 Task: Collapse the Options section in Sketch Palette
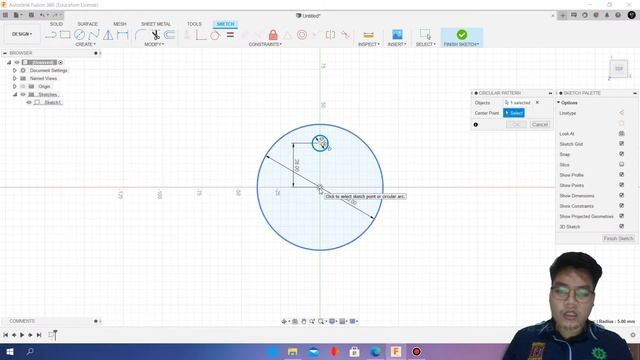pos(559,102)
